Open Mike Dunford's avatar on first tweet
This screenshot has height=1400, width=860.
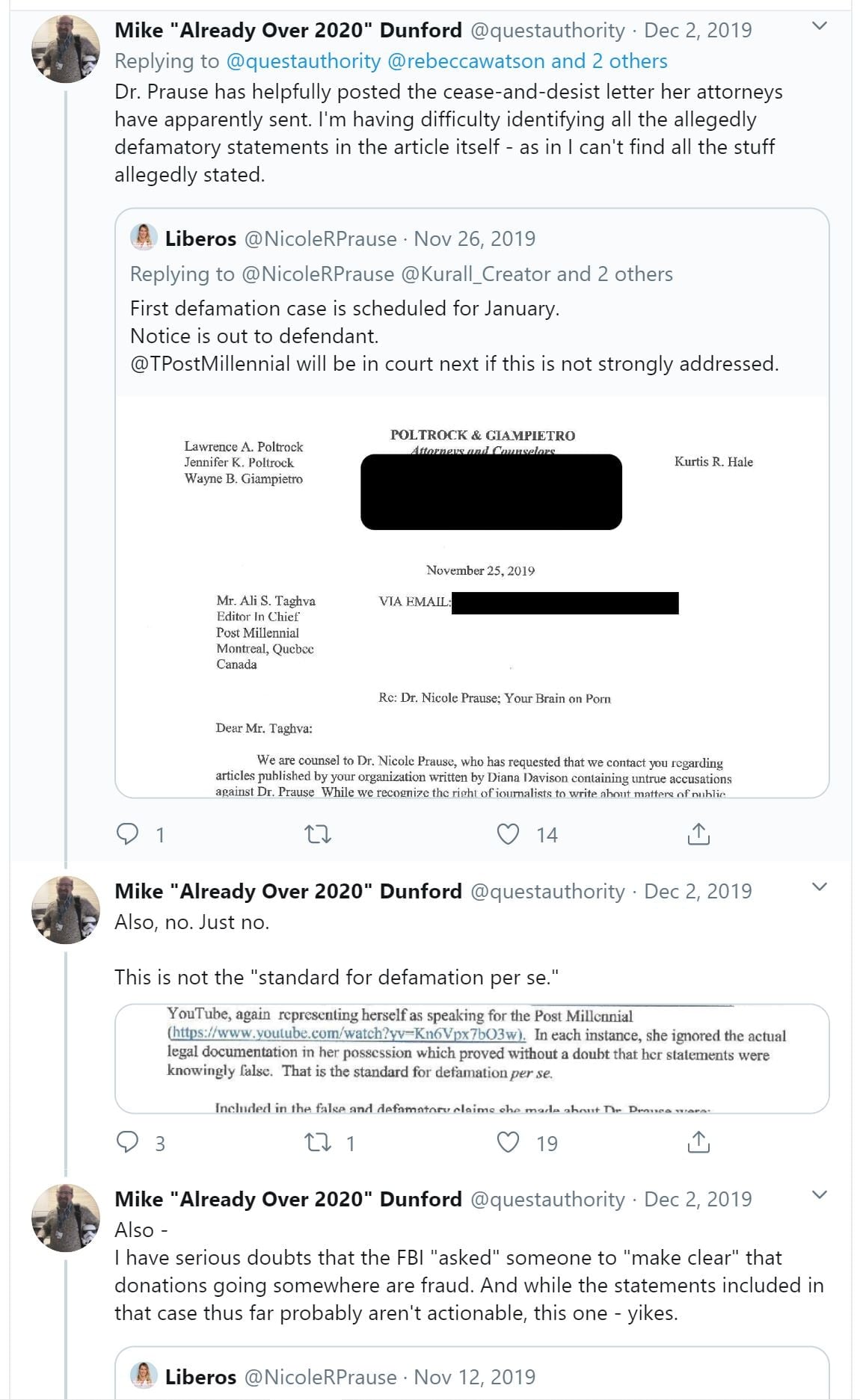click(65, 49)
